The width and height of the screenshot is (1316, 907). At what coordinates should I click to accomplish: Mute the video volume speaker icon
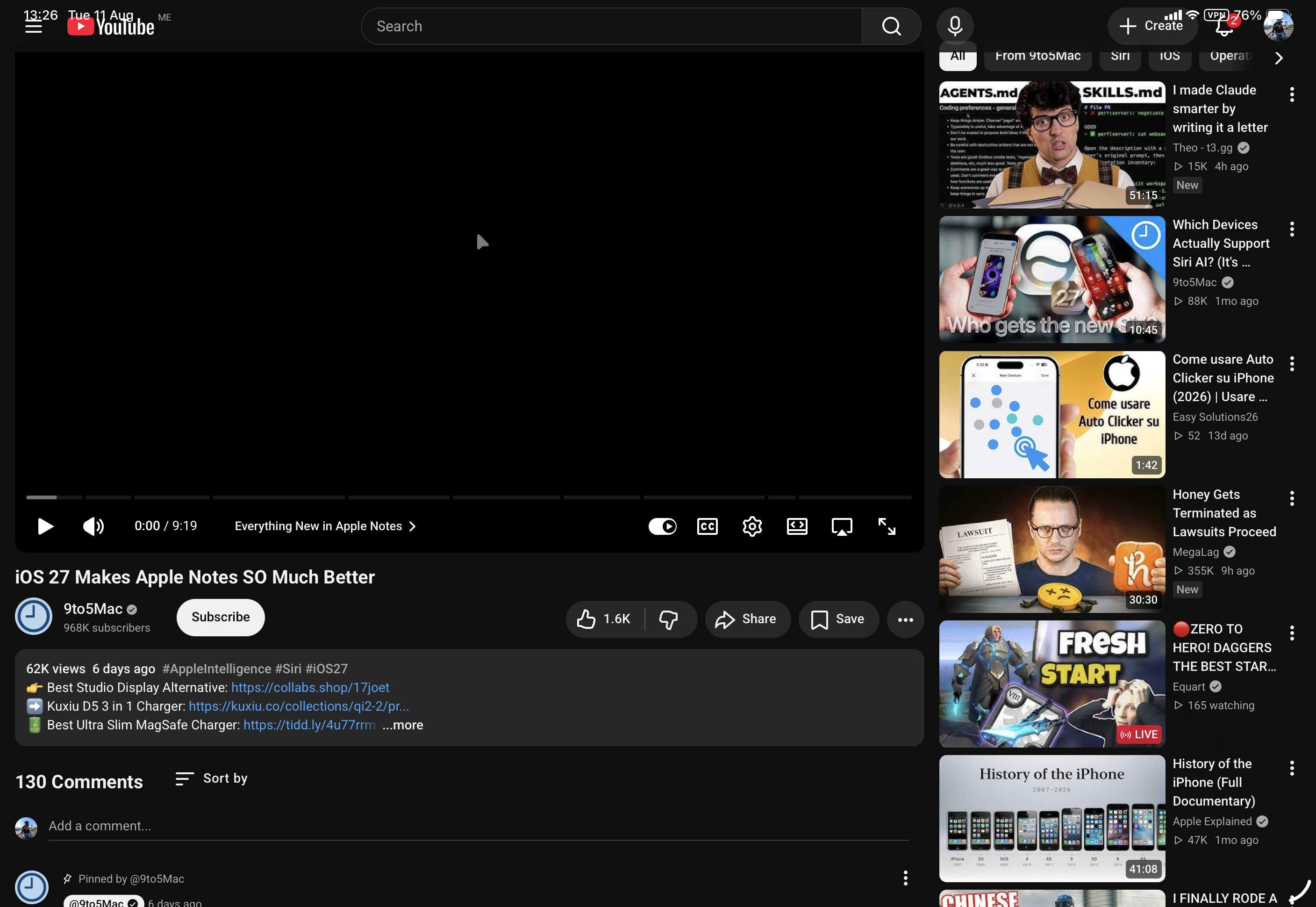93,526
